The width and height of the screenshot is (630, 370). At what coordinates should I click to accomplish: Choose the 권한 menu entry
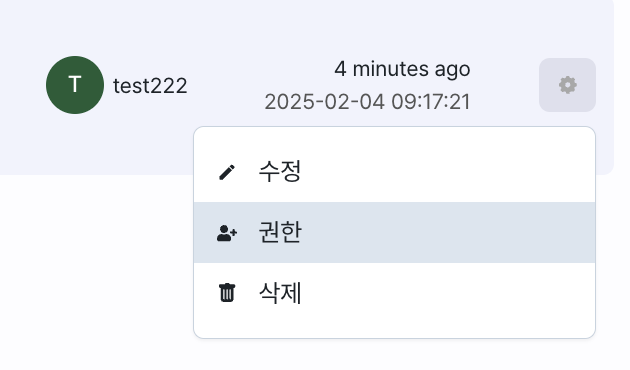[394, 232]
